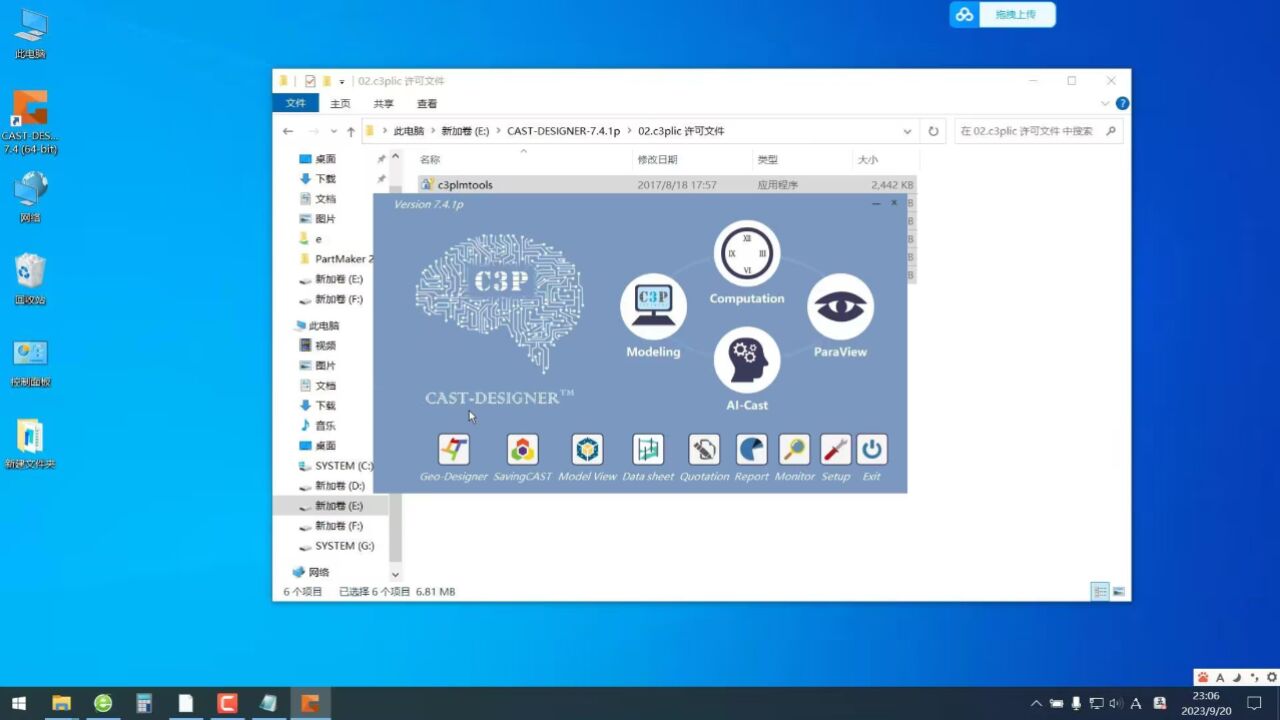Open the 文件 menu tab
The height and width of the screenshot is (720, 1280).
pos(295,104)
